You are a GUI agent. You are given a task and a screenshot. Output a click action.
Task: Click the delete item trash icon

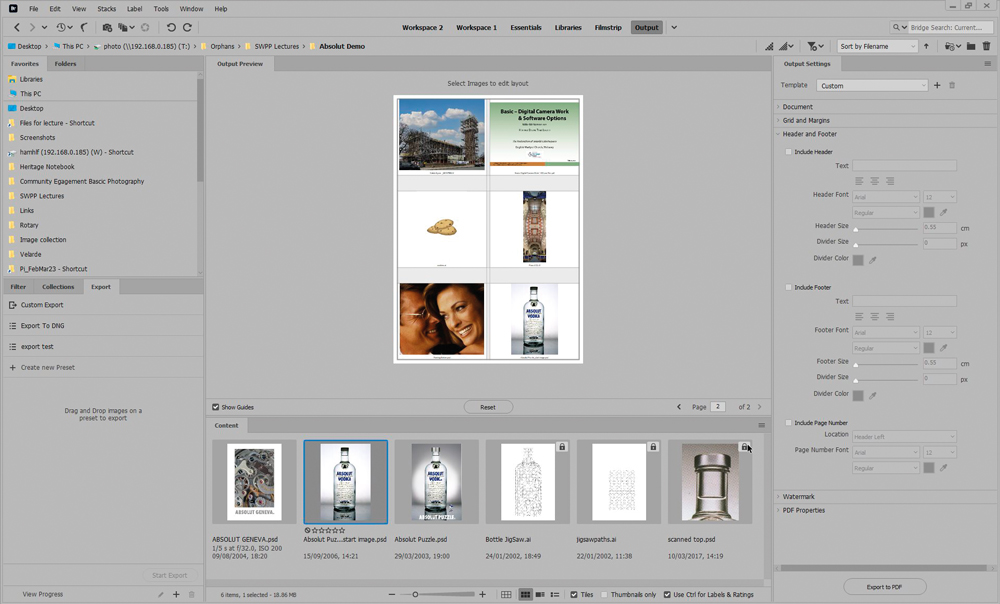[x=986, y=47]
